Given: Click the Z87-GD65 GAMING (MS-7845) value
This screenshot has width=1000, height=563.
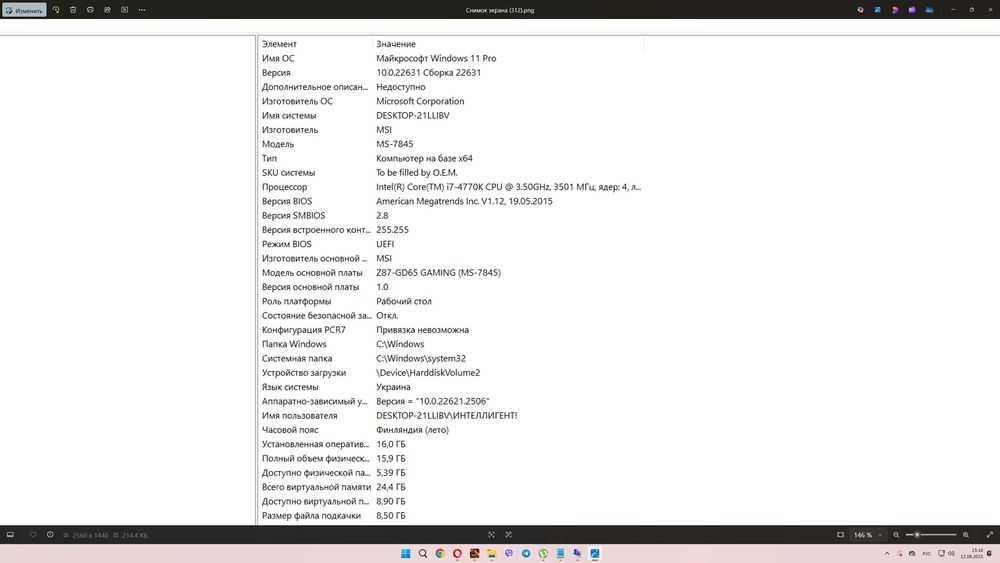Looking at the screenshot, I should pyautogui.click(x=438, y=272).
